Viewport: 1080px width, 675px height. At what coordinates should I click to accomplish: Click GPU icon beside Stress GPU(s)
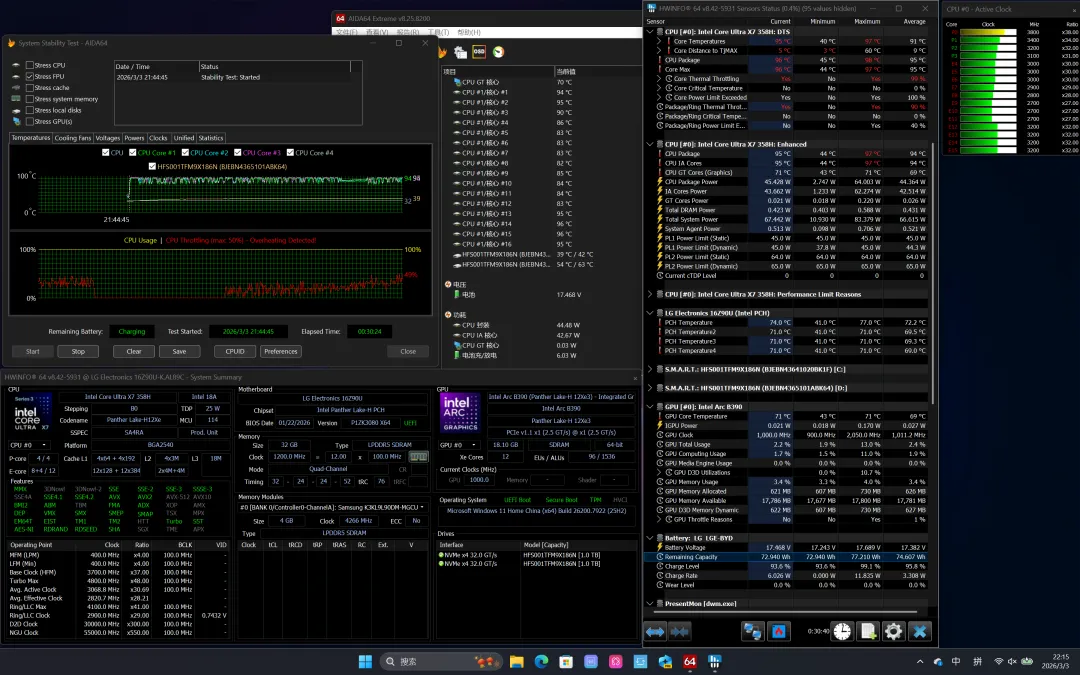coord(17,121)
